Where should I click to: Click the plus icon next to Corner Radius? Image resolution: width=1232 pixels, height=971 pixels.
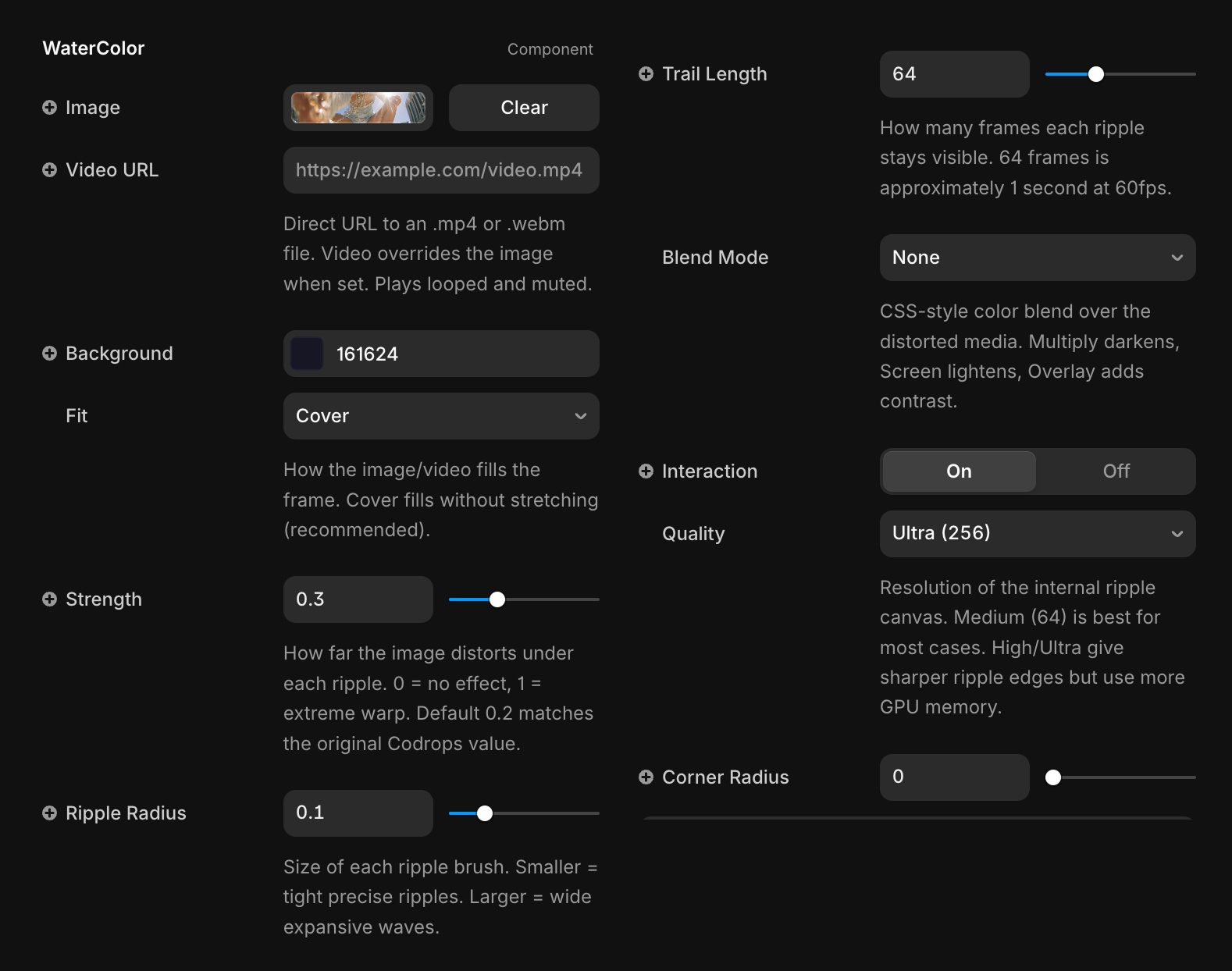pyautogui.click(x=646, y=777)
